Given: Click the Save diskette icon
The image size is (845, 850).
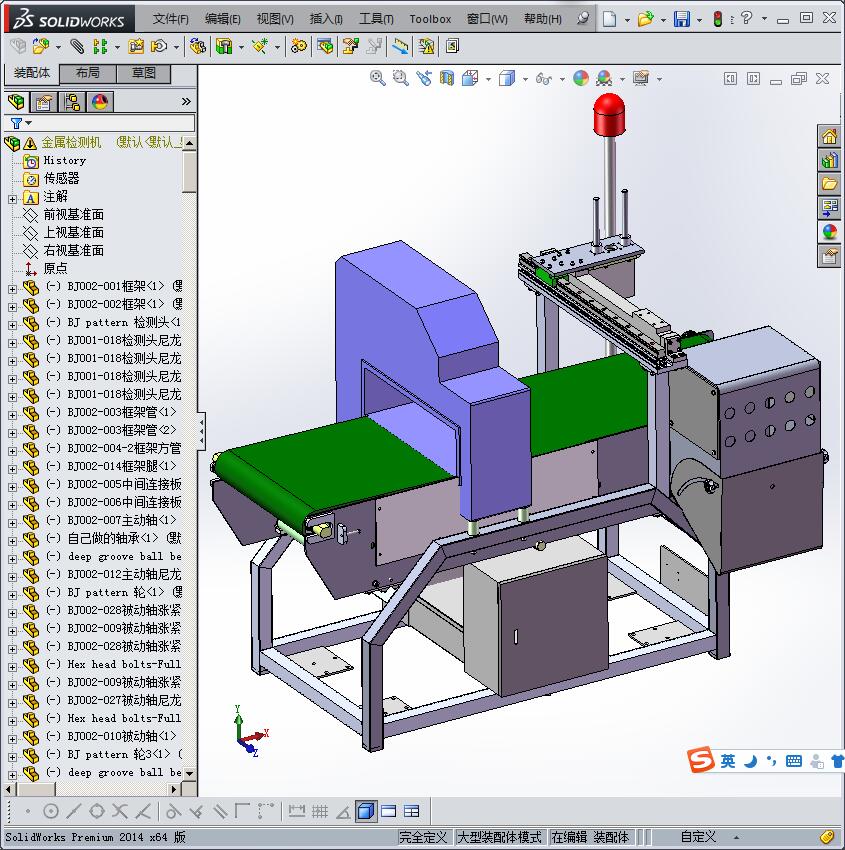Looking at the screenshot, I should 681,19.
